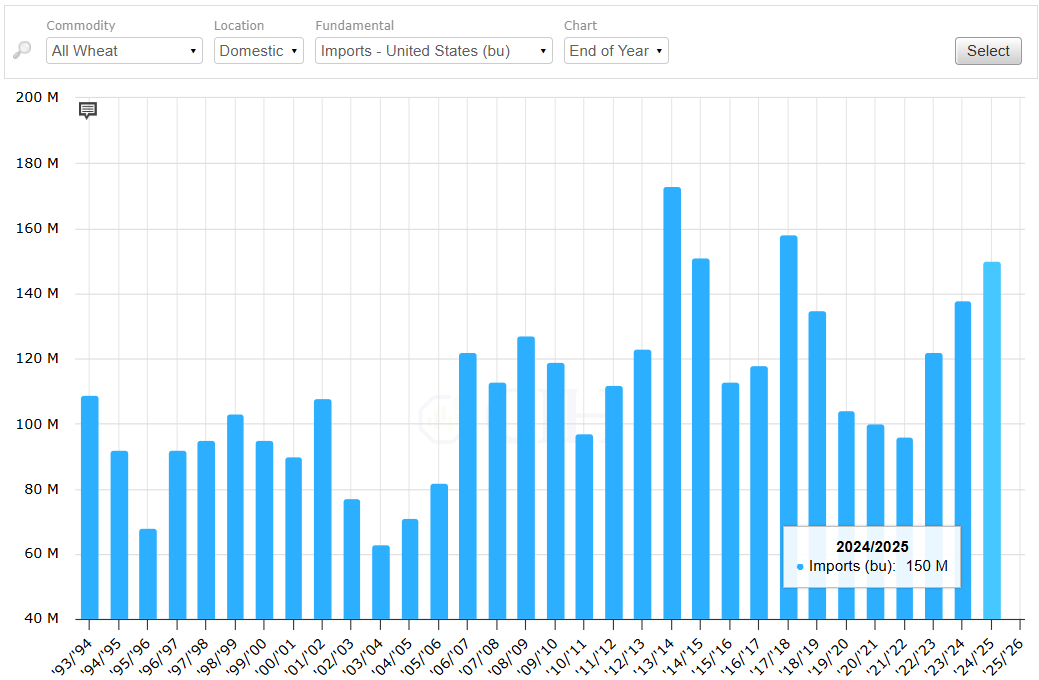
Task: Click the chart comment bubble icon
Action: (88, 110)
